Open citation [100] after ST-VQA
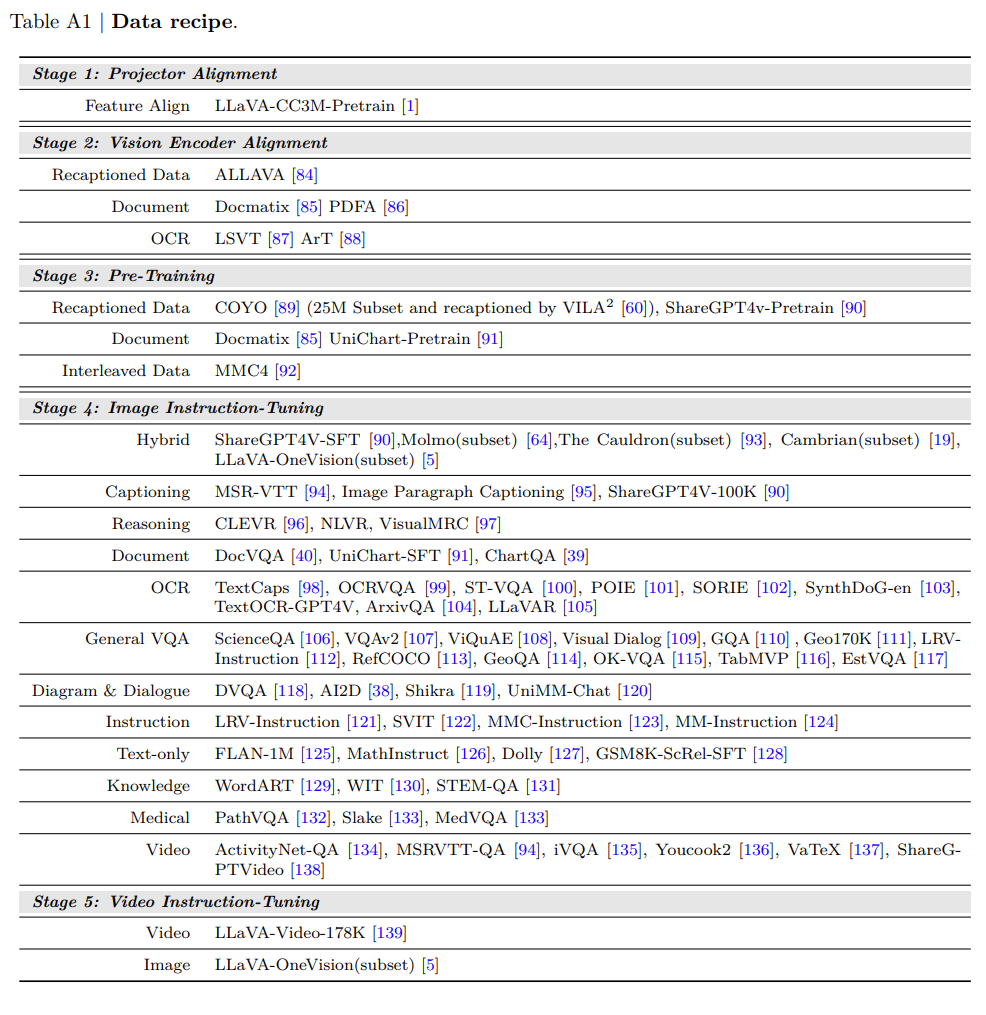Screen dimensions: 986x1015 pyautogui.click(x=559, y=588)
